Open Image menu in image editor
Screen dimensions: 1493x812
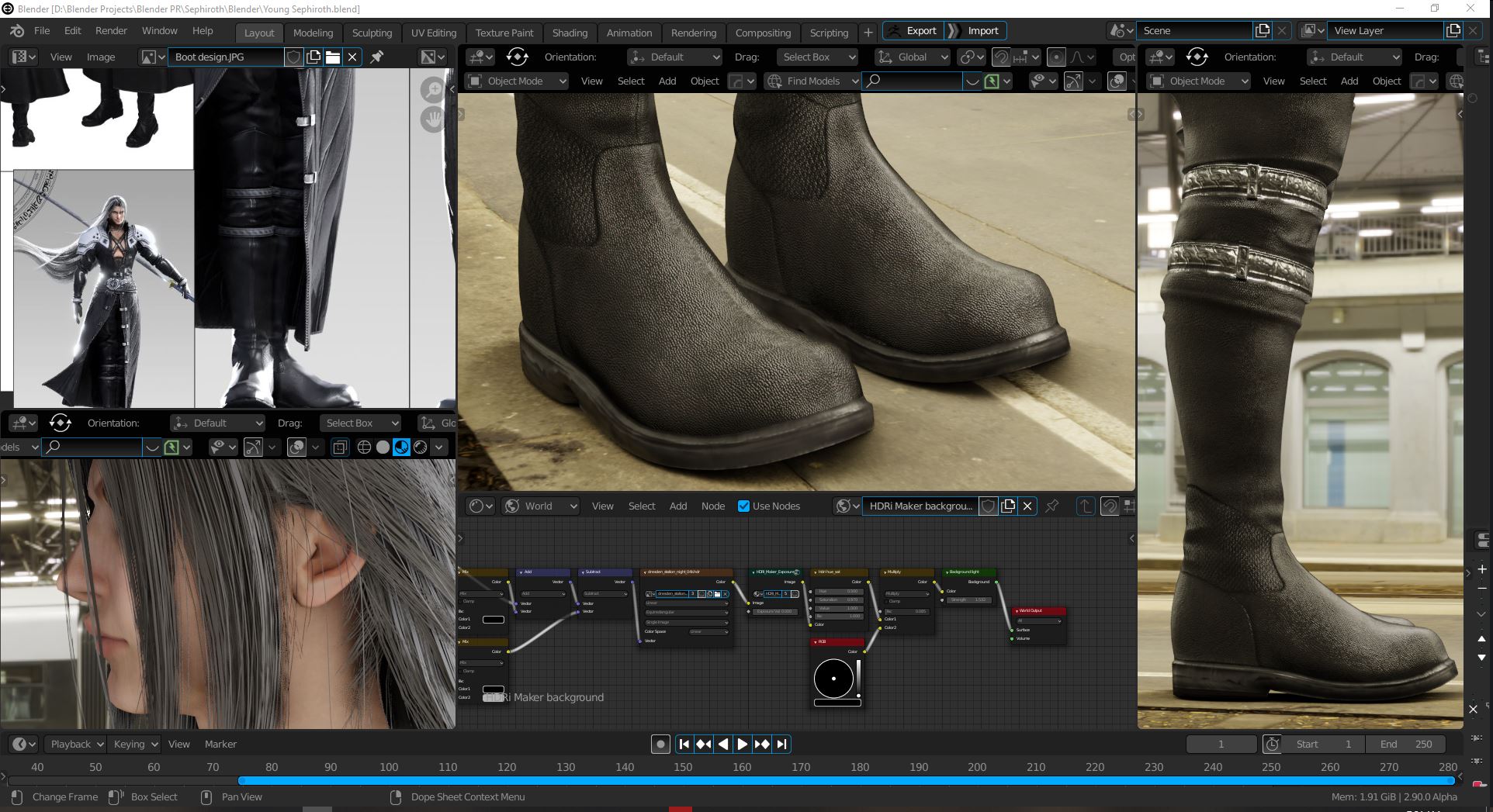pyautogui.click(x=101, y=57)
